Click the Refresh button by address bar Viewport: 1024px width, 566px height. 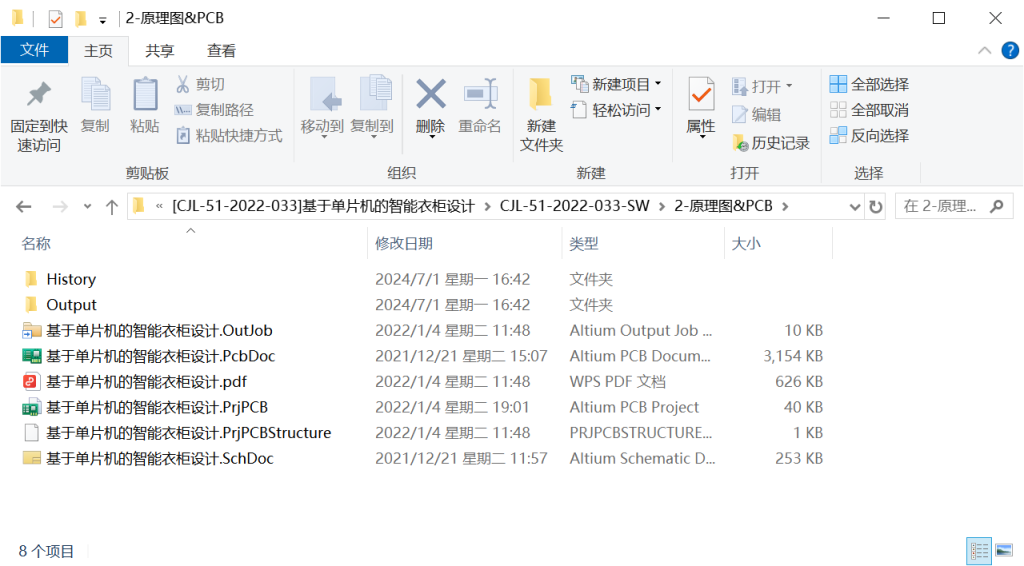coord(876,207)
